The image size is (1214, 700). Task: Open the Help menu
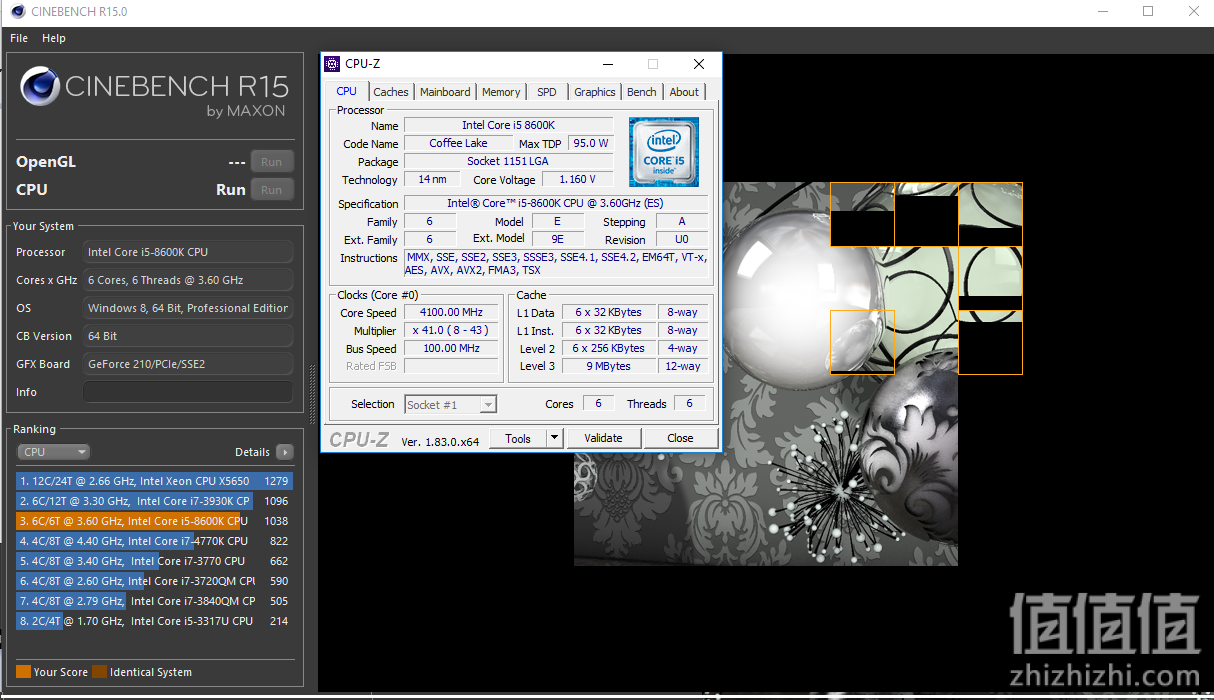tap(54, 38)
